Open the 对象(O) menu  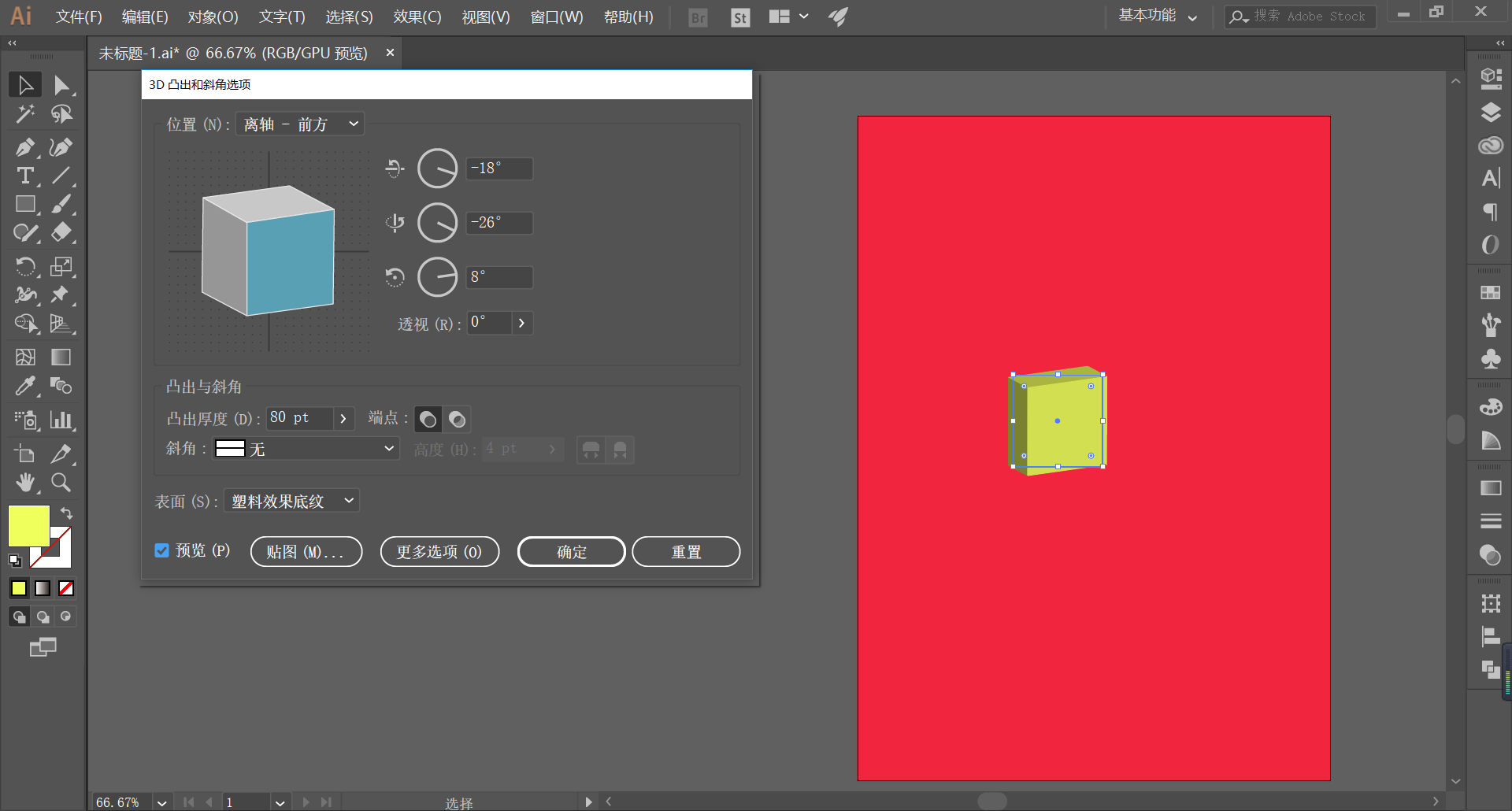tap(213, 17)
